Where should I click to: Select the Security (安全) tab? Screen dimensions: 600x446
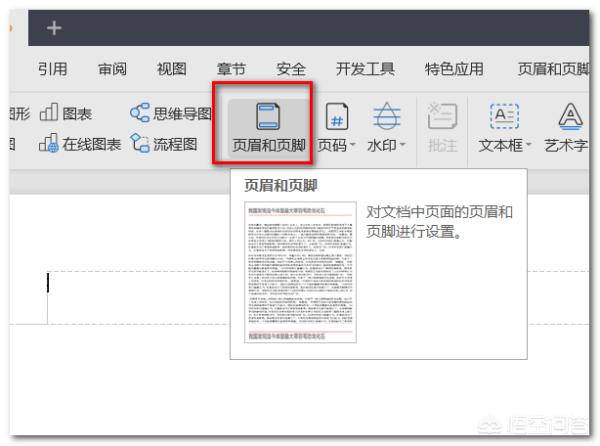291,69
